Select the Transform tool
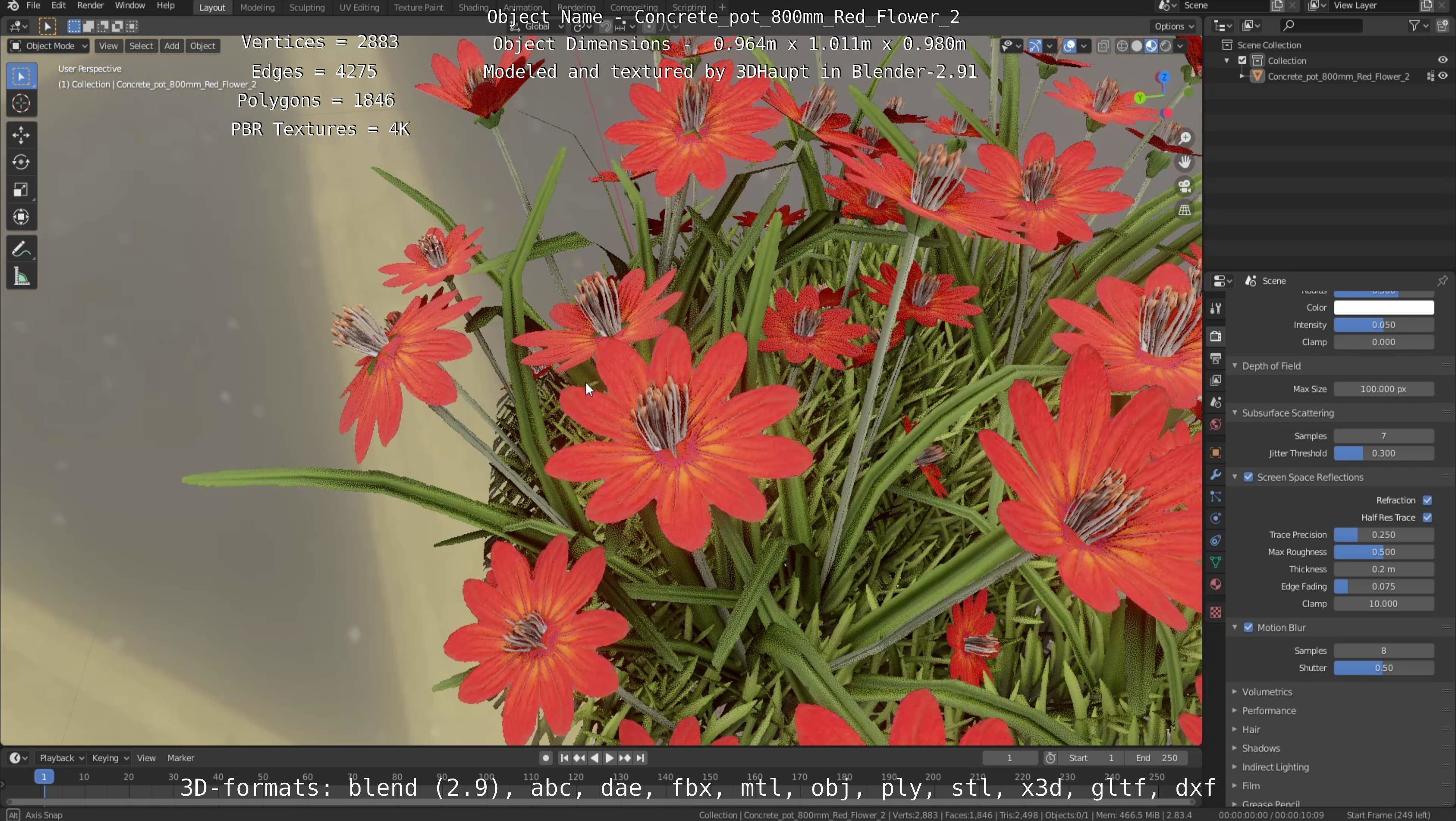Image resolution: width=1456 pixels, height=821 pixels. (21, 217)
